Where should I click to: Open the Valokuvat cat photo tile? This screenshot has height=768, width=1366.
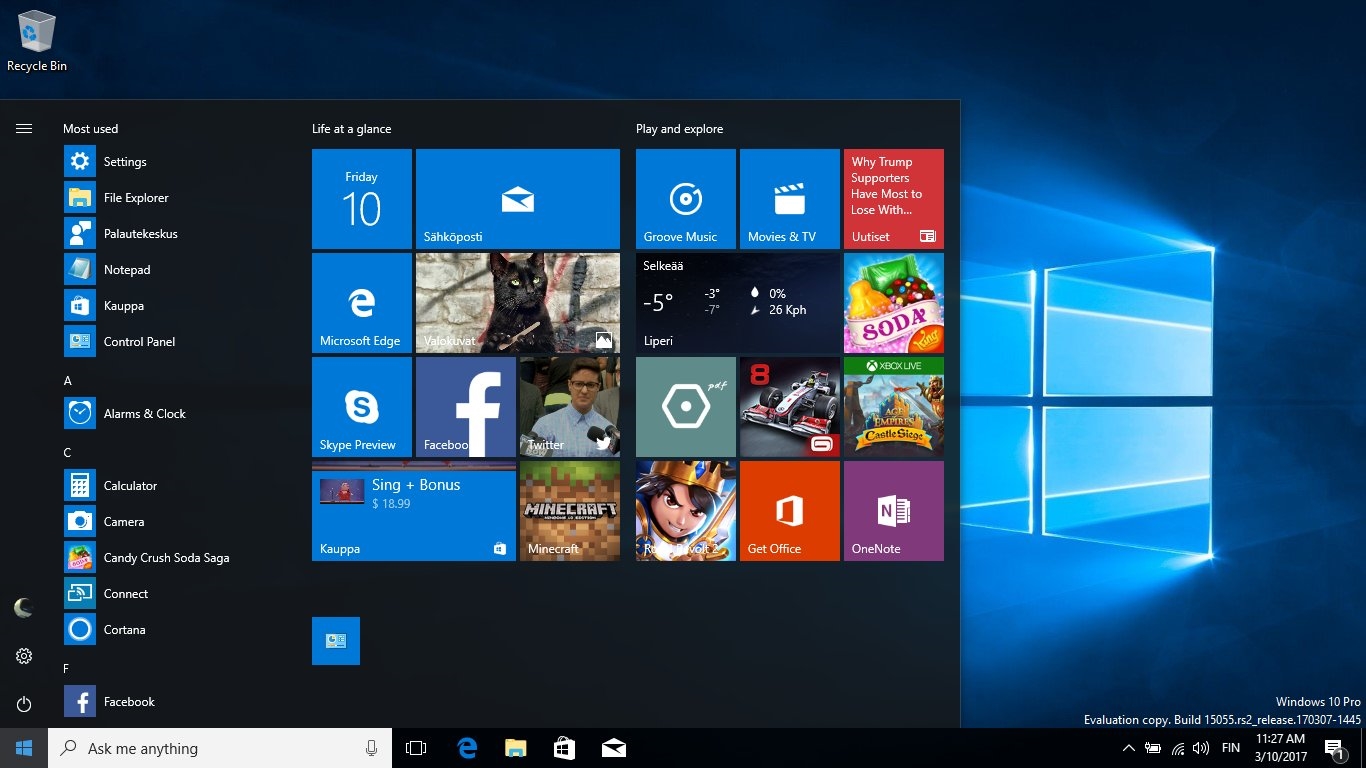point(517,303)
